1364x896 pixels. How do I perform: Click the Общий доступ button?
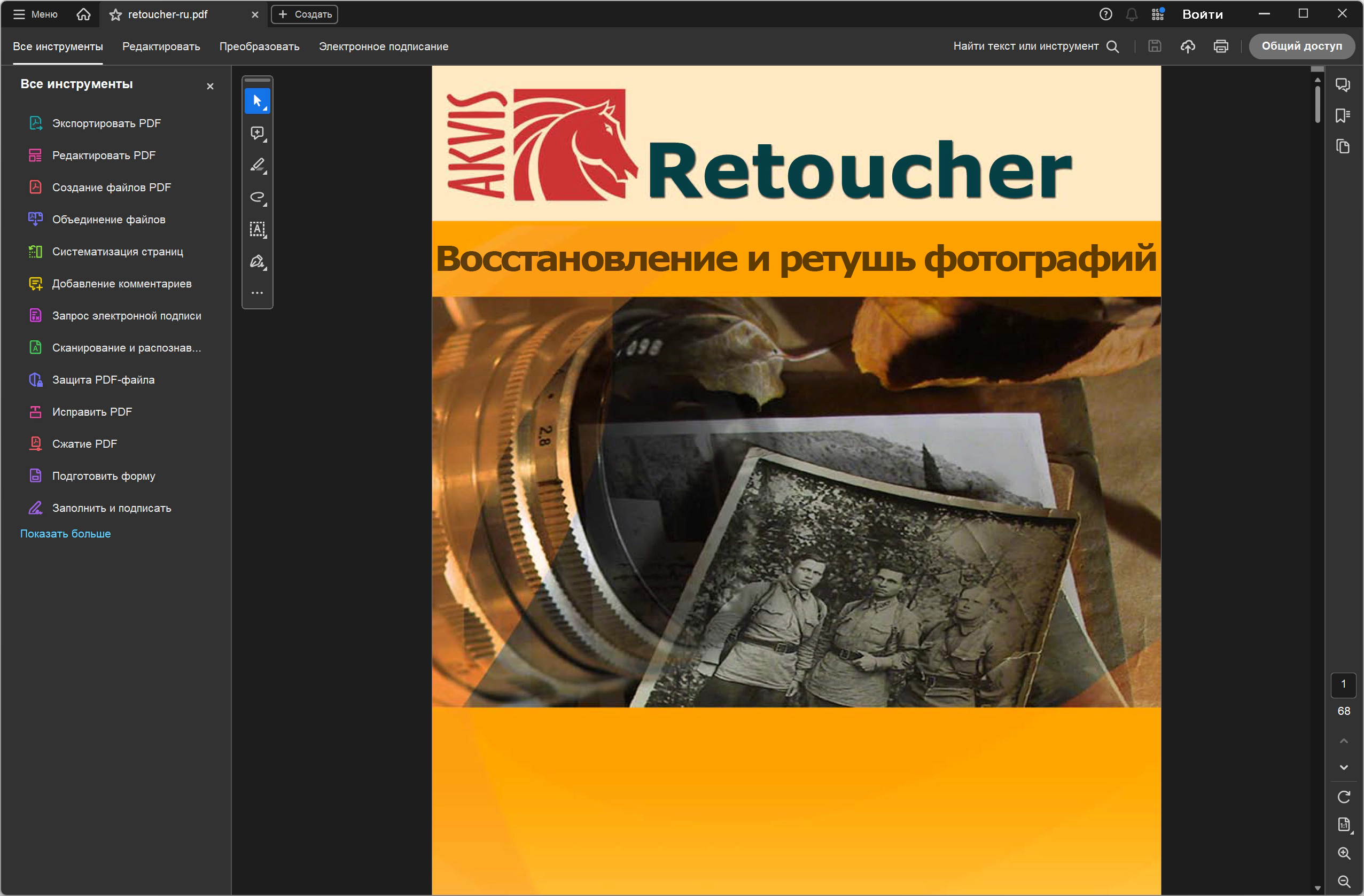click(x=1301, y=46)
